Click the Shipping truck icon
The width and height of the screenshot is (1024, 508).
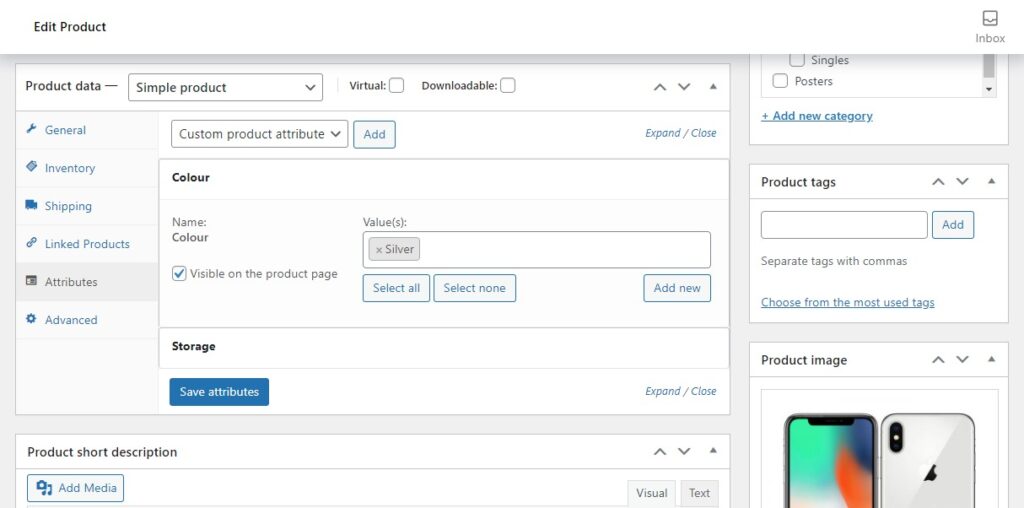point(31,205)
